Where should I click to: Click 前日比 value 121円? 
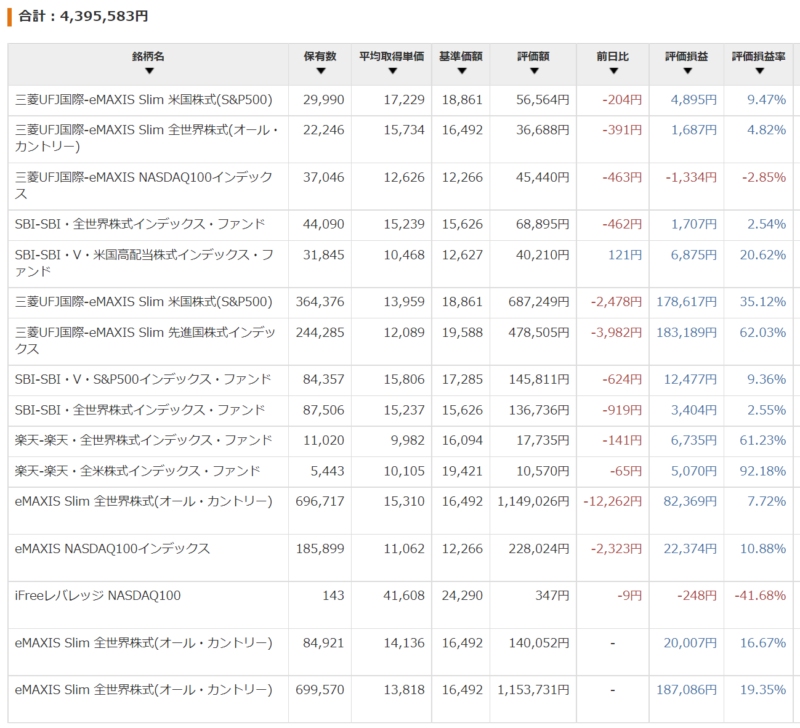[x=625, y=255]
